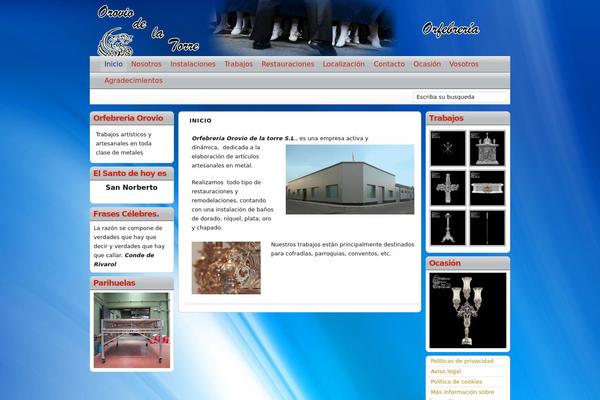Viewport: 600px width, 400px height.
Task: Click the golden ornament photo
Action: (226, 268)
